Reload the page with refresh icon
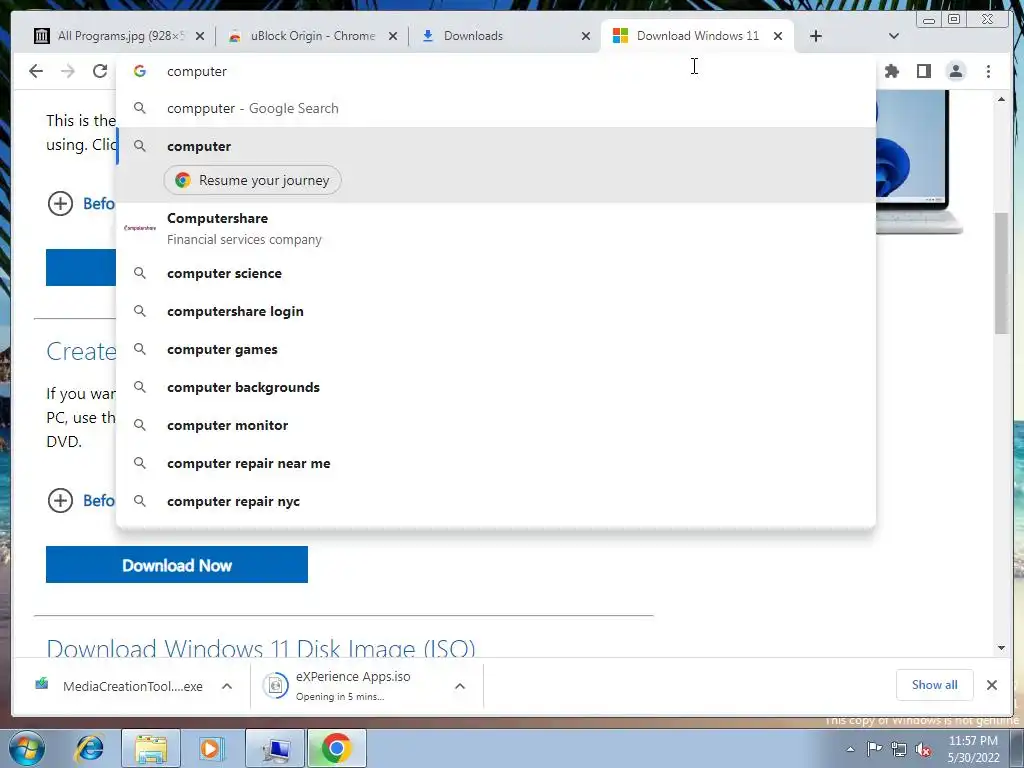1024x768 pixels. pyautogui.click(x=100, y=71)
